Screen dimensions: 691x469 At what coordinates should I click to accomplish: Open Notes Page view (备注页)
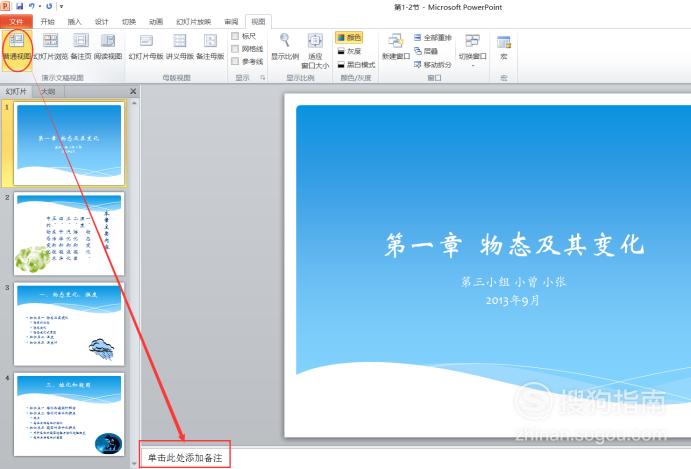[81, 47]
